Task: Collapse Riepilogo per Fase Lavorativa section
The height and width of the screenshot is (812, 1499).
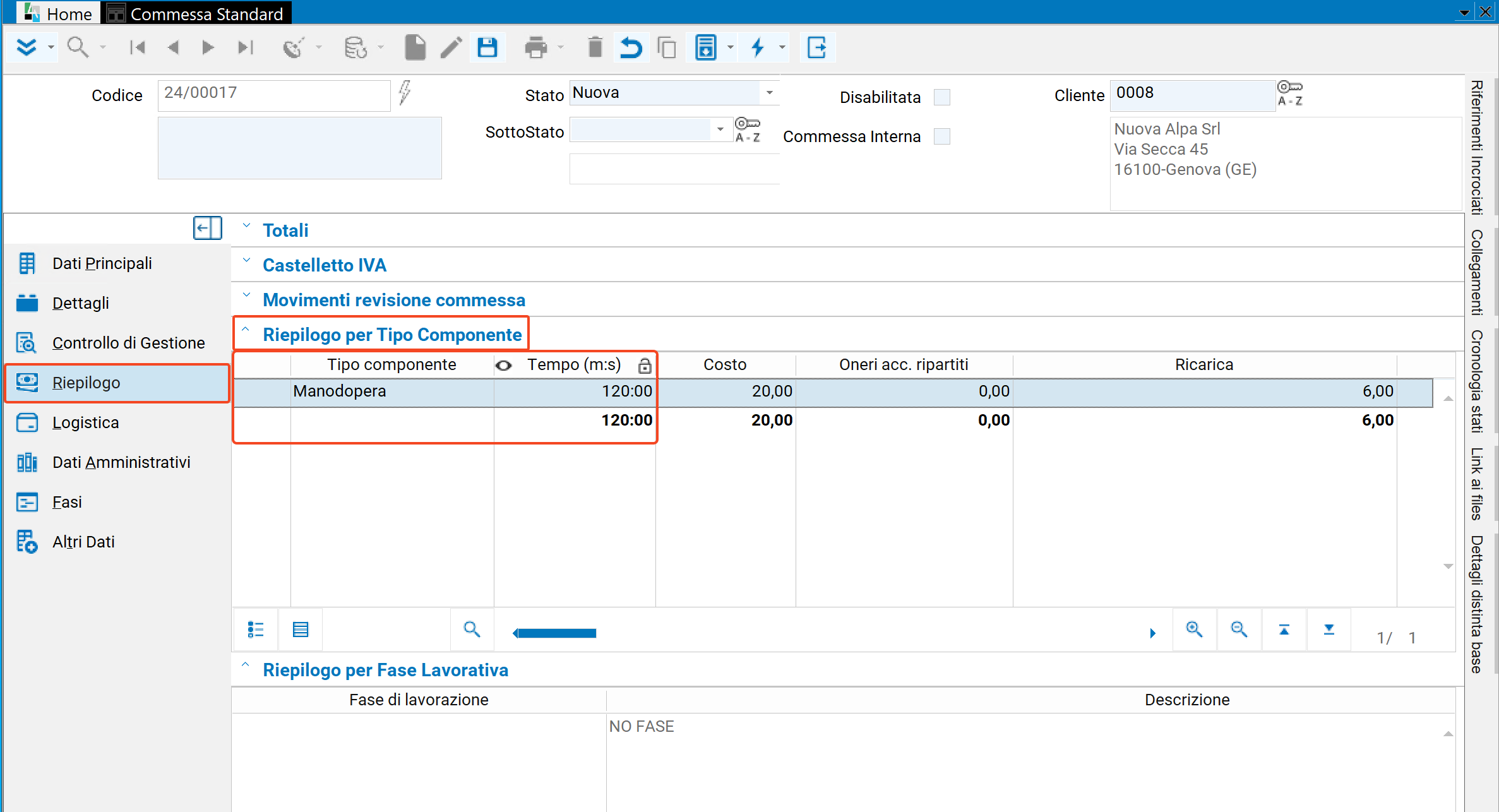Action: (246, 666)
